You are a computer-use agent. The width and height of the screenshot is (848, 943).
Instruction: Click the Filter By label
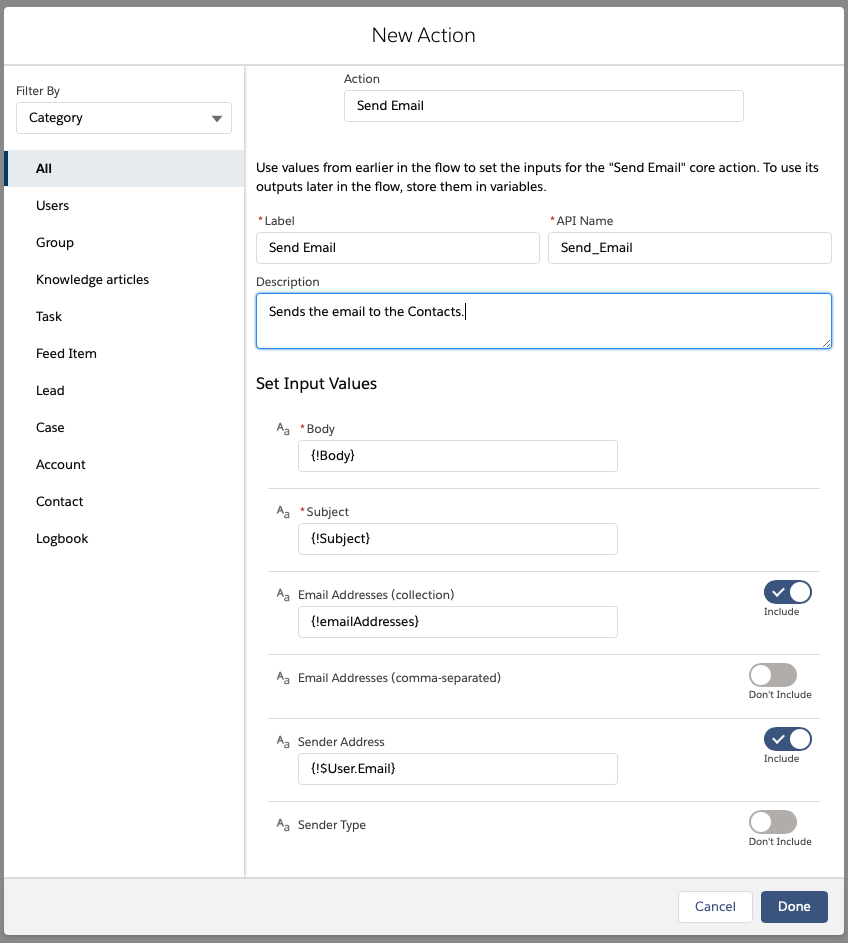pyautogui.click(x=38, y=91)
